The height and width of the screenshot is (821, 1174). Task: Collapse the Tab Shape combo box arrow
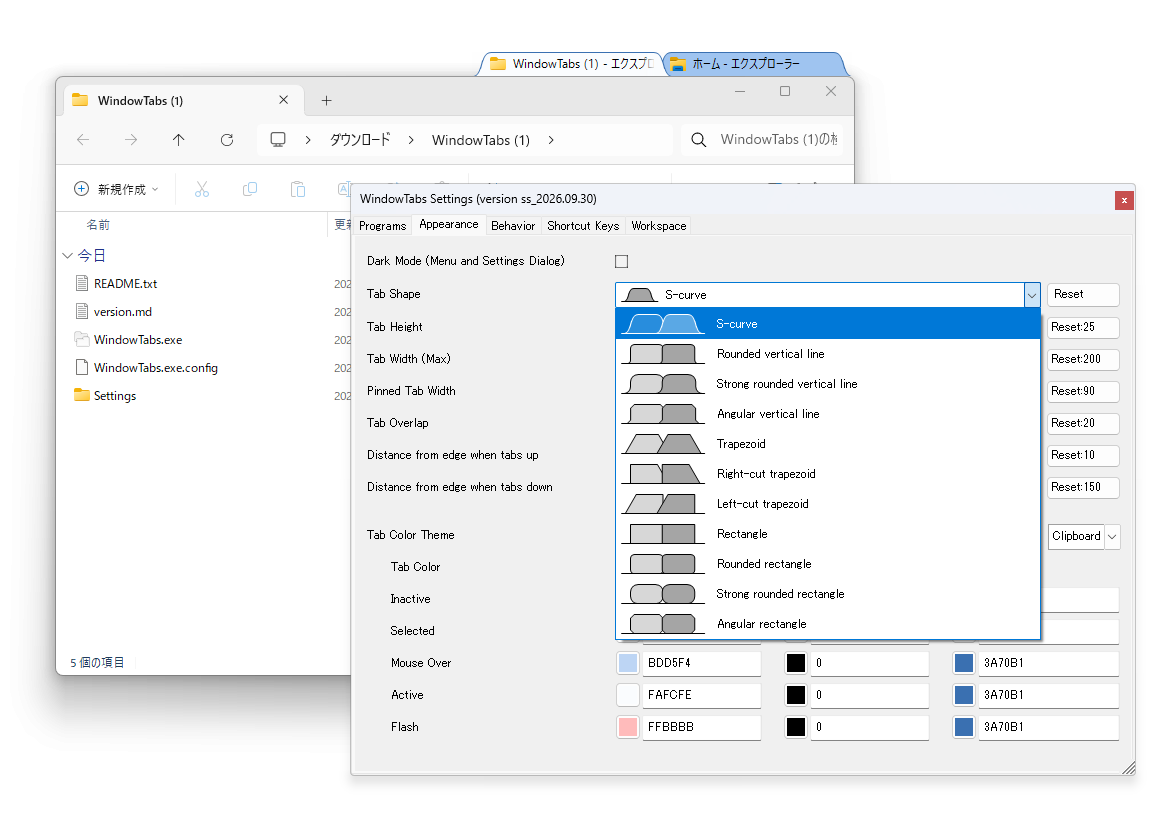click(x=1032, y=295)
